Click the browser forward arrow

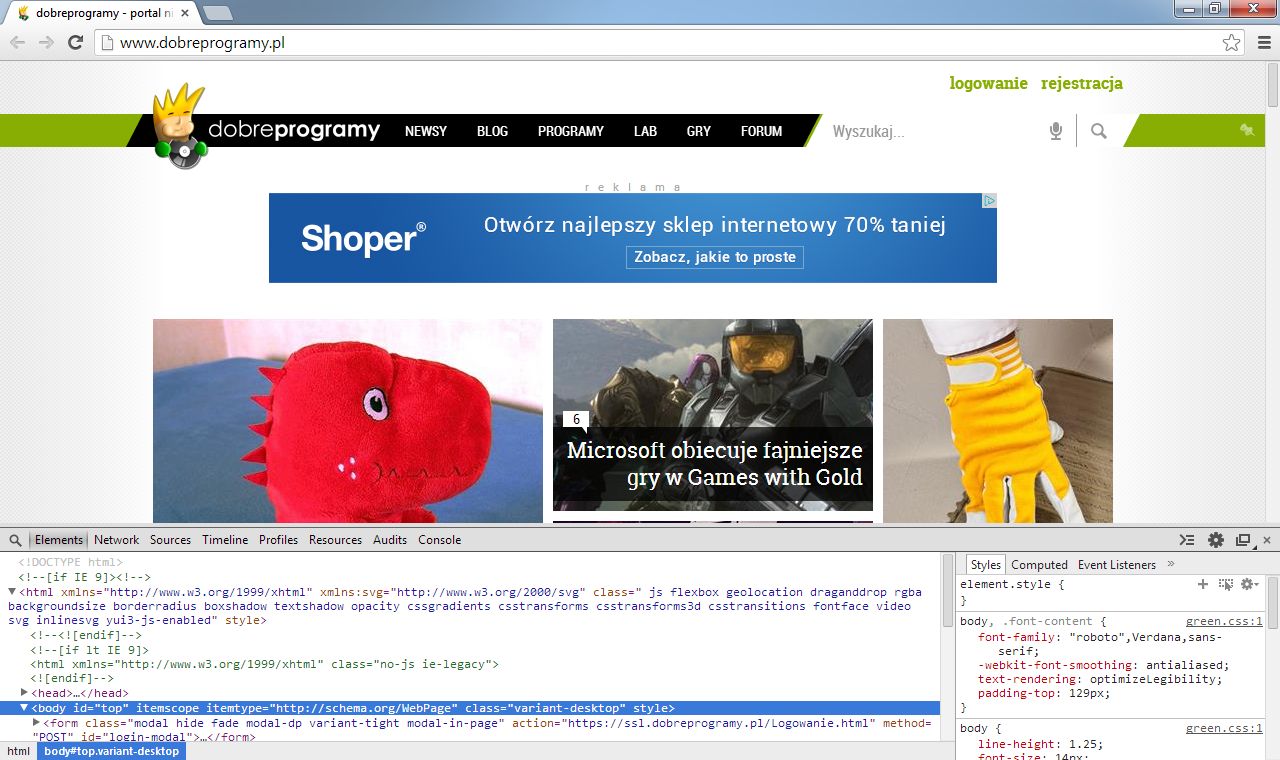point(46,42)
